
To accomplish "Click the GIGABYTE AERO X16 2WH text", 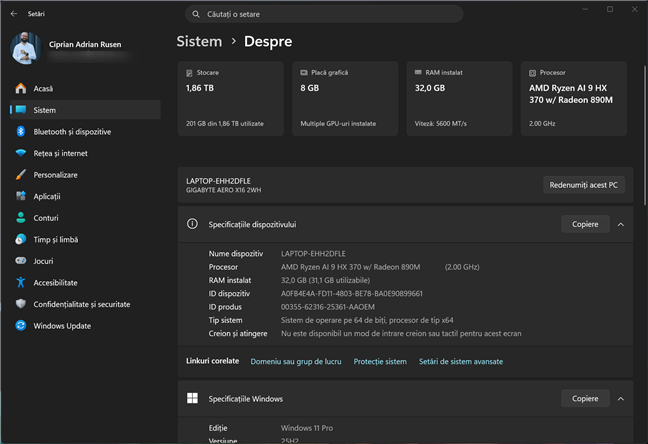I will tap(224, 190).
